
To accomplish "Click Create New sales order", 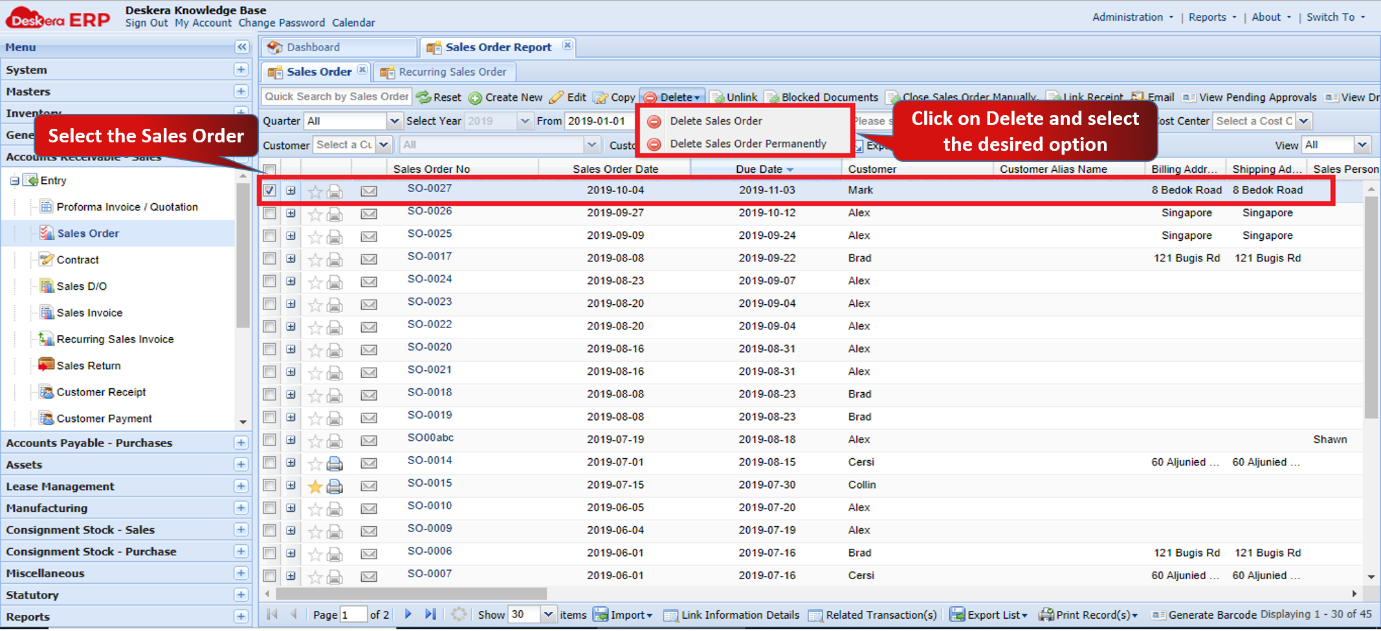I will coord(506,97).
